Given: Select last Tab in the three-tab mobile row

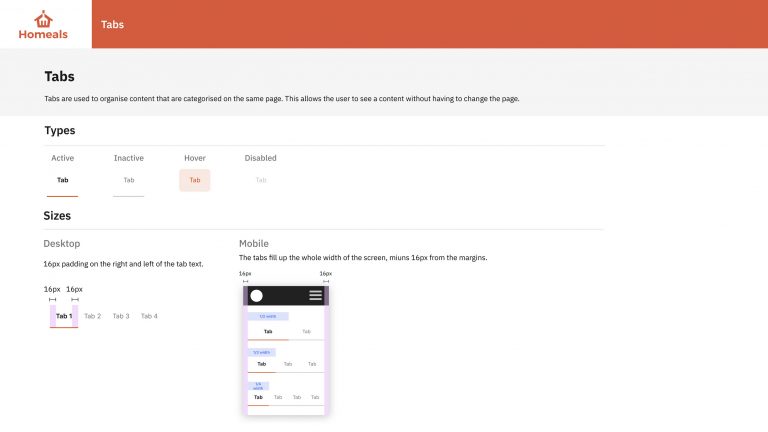Looking at the screenshot, I should click(x=312, y=364).
